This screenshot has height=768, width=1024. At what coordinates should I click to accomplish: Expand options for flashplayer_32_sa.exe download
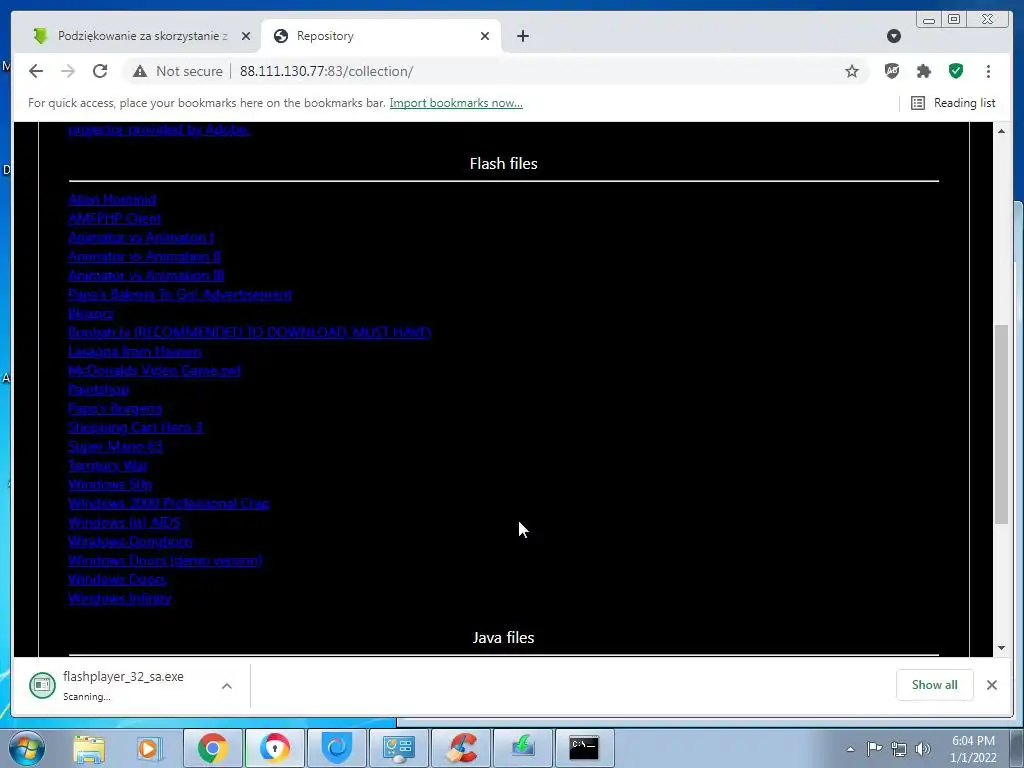point(227,686)
